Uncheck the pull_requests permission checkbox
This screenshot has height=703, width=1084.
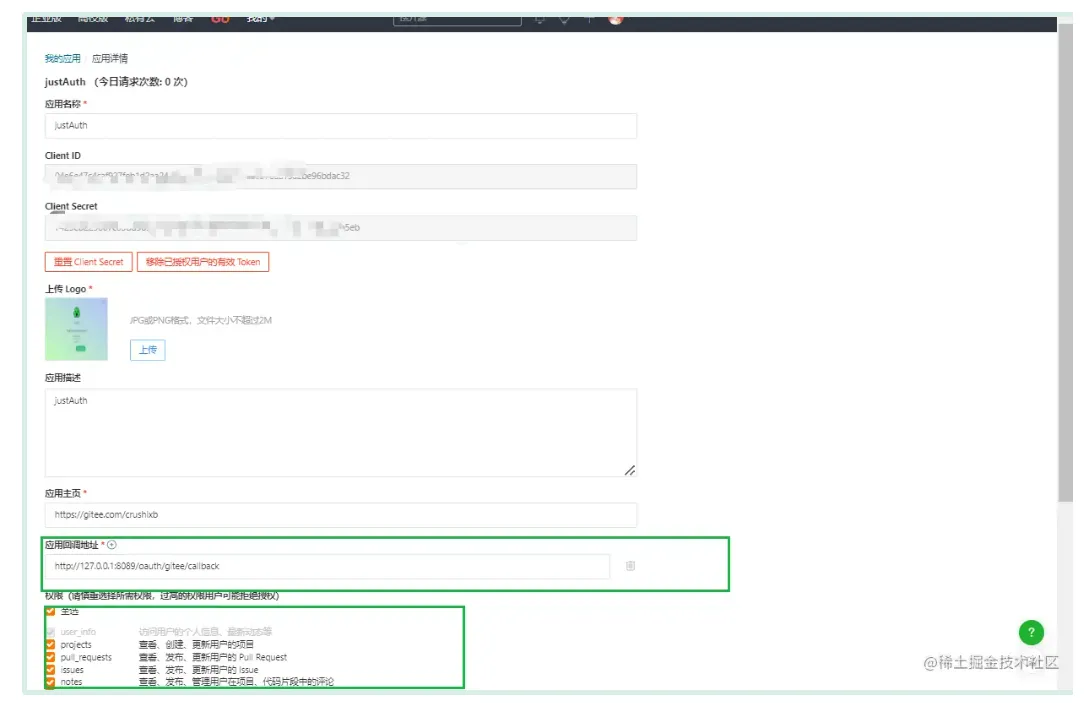50,657
